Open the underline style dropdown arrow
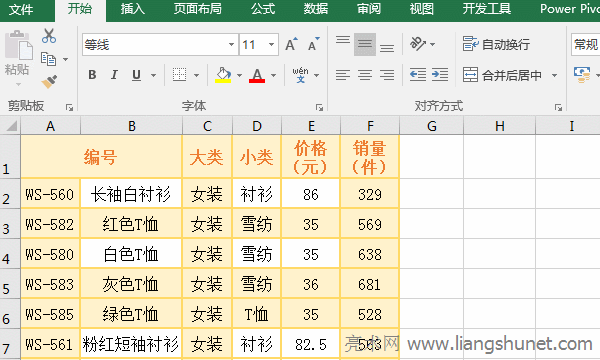The width and height of the screenshot is (600, 360). tap(153, 75)
